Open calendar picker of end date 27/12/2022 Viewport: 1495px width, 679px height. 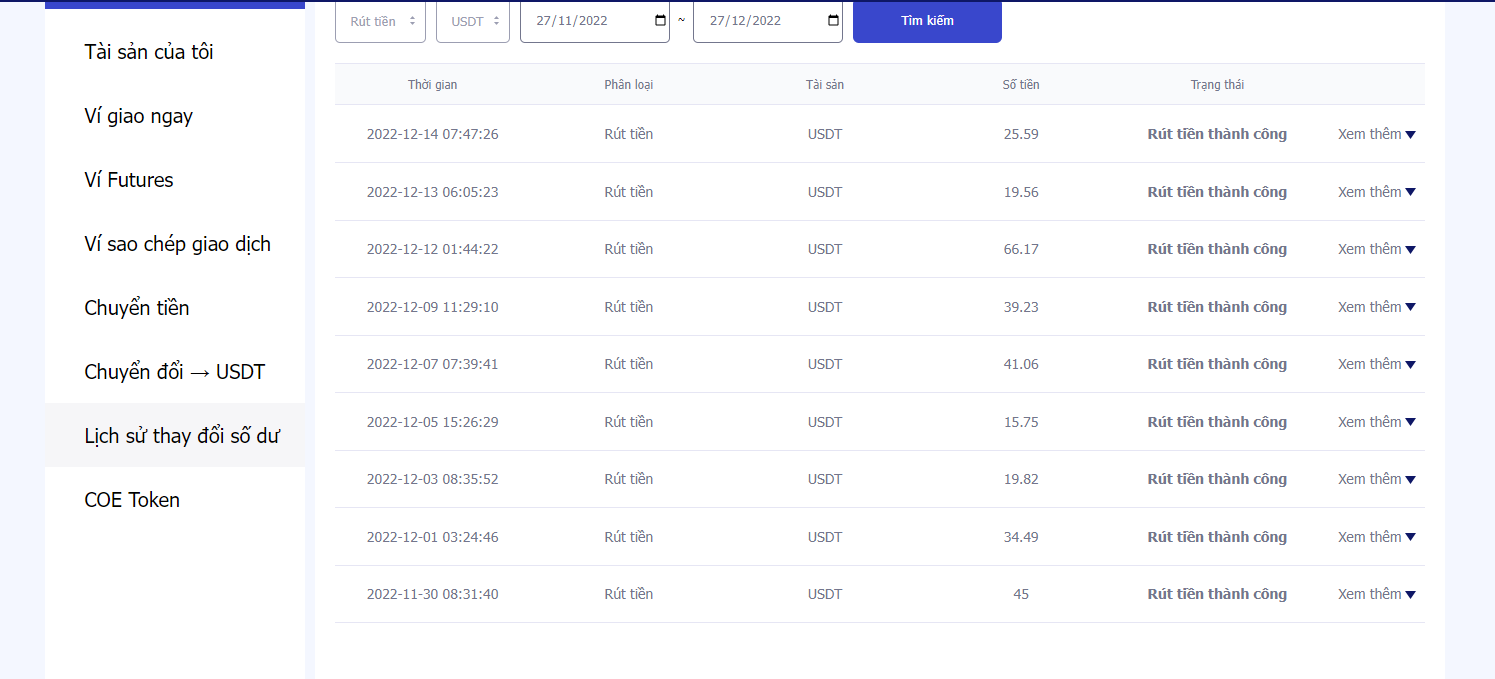click(x=834, y=21)
